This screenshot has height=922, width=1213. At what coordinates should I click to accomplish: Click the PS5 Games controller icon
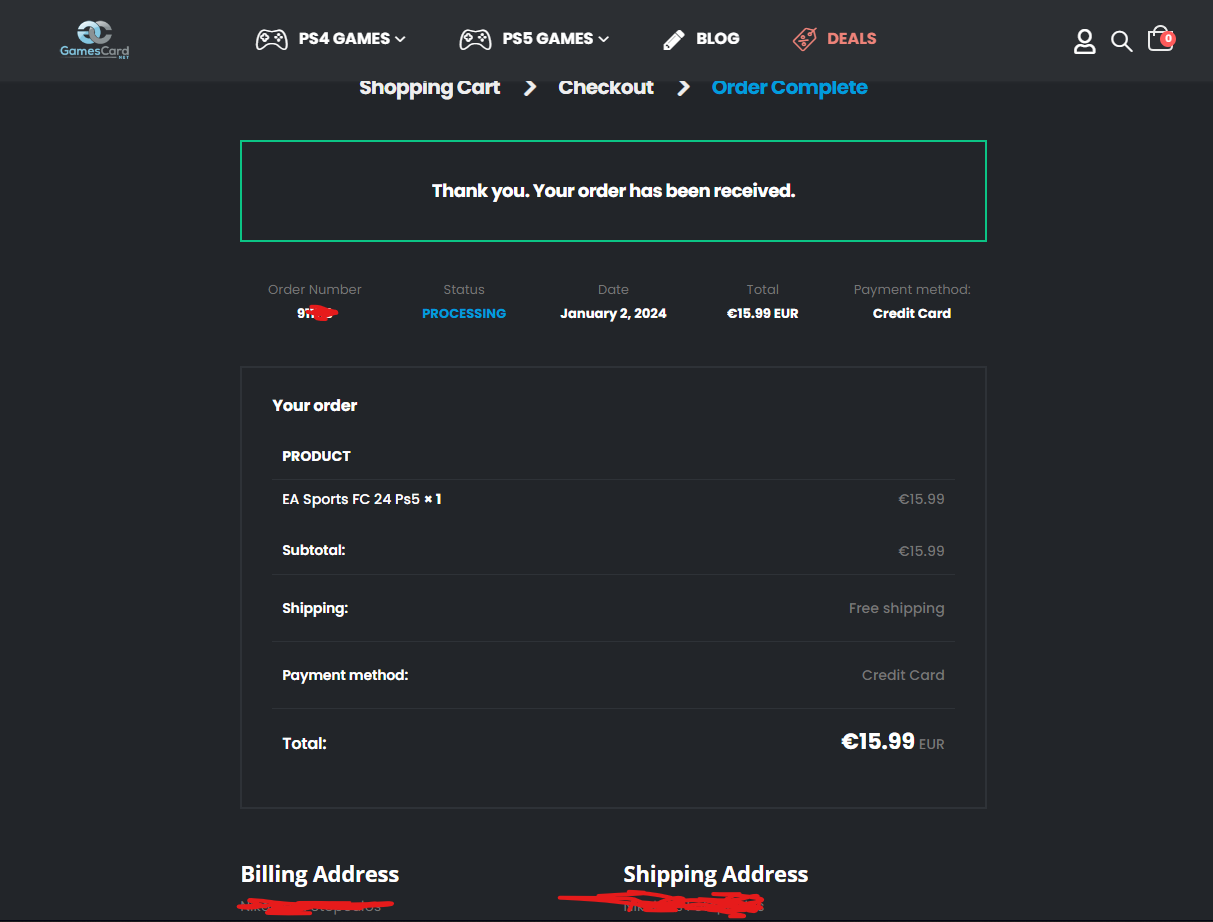475,39
